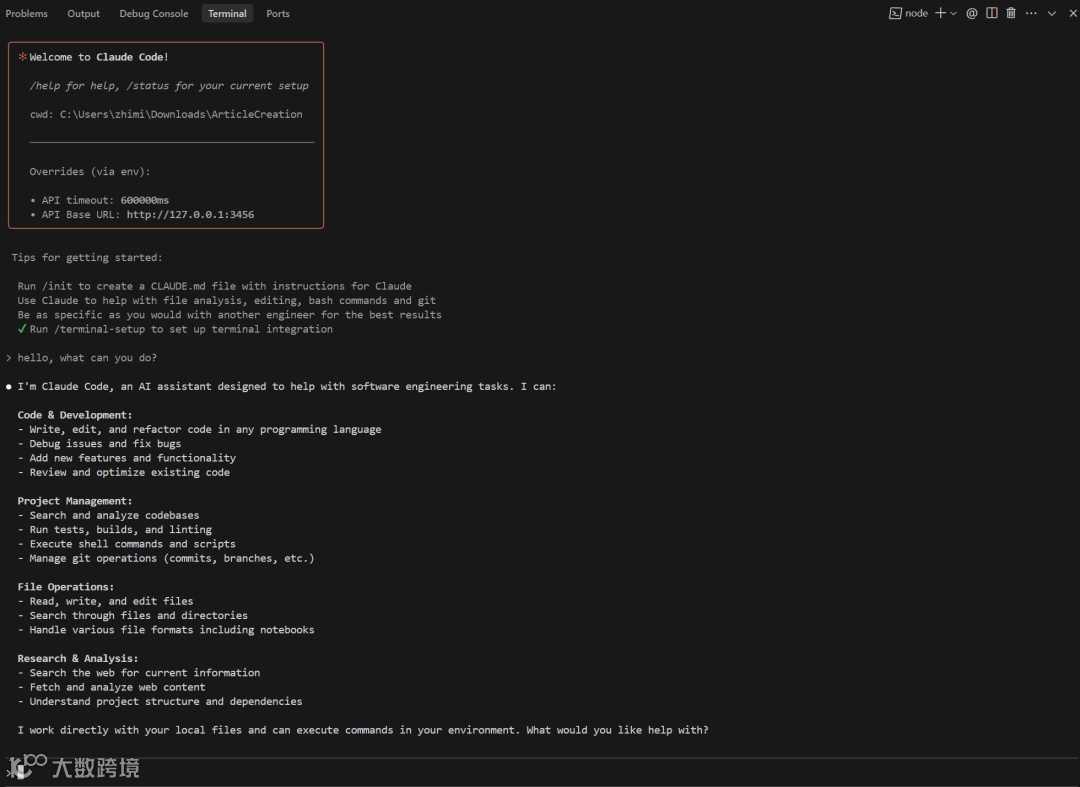Click 'Understand project structure and dependencies' line
Image resolution: width=1080 pixels, height=787 pixels.
point(160,702)
